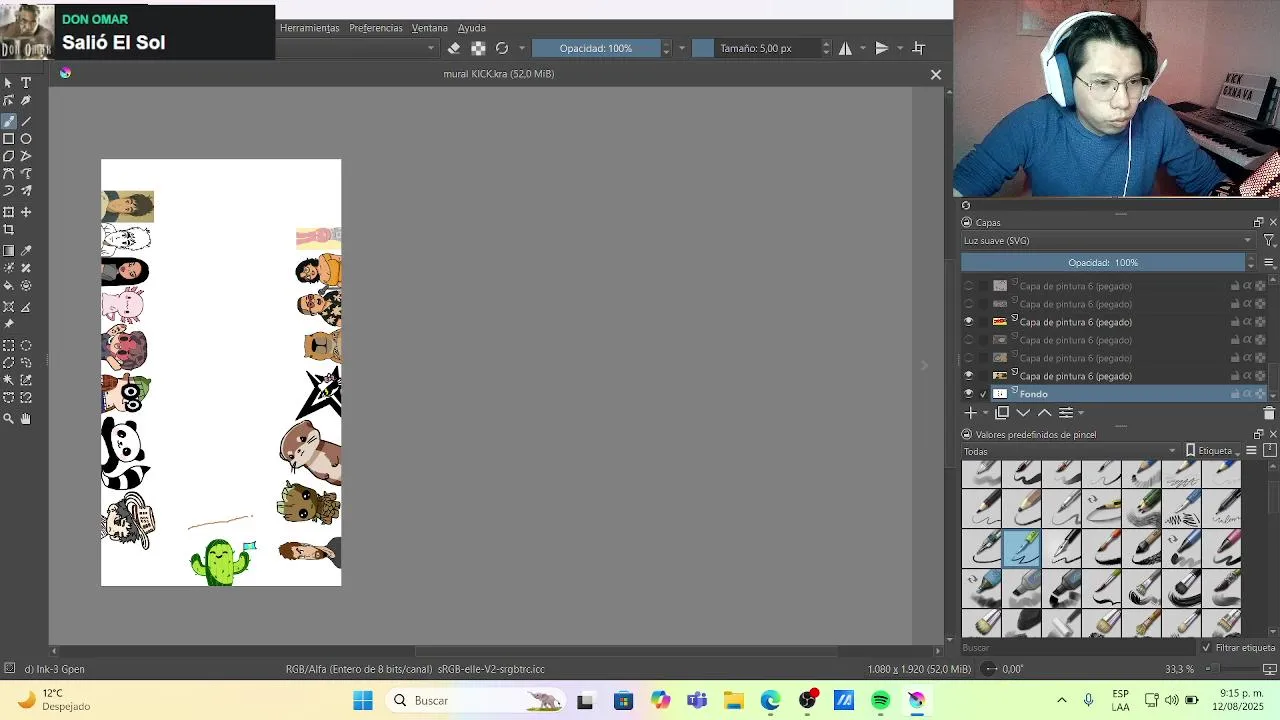Select the Rectangle shape tool
Image resolution: width=1280 pixels, height=720 pixels.
pos(9,139)
